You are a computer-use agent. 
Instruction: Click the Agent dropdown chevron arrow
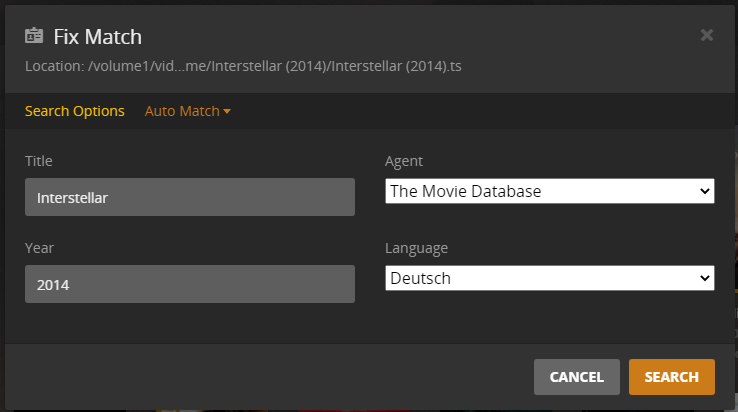pos(705,191)
